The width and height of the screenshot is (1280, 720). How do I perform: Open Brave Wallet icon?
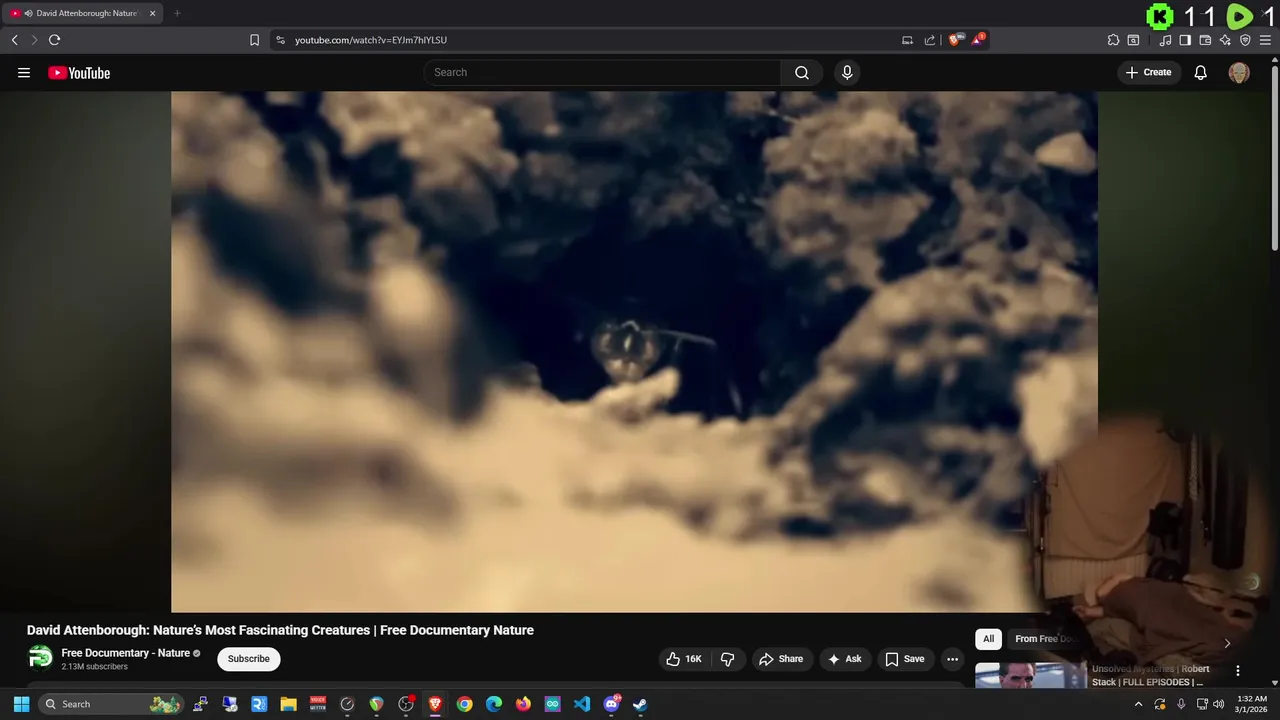[x=1205, y=40]
